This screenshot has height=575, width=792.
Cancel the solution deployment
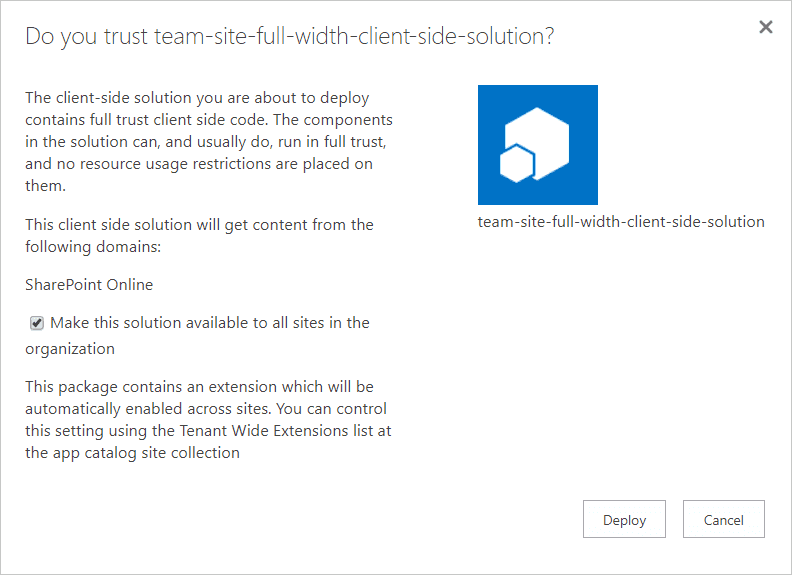pyautogui.click(x=723, y=519)
